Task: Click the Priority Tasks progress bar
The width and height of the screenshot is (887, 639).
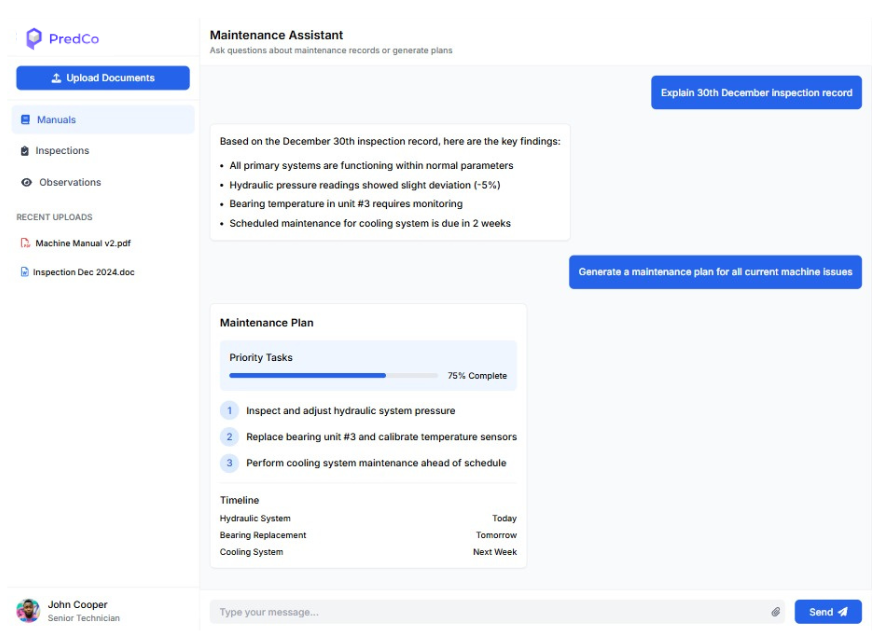Action: tap(333, 375)
